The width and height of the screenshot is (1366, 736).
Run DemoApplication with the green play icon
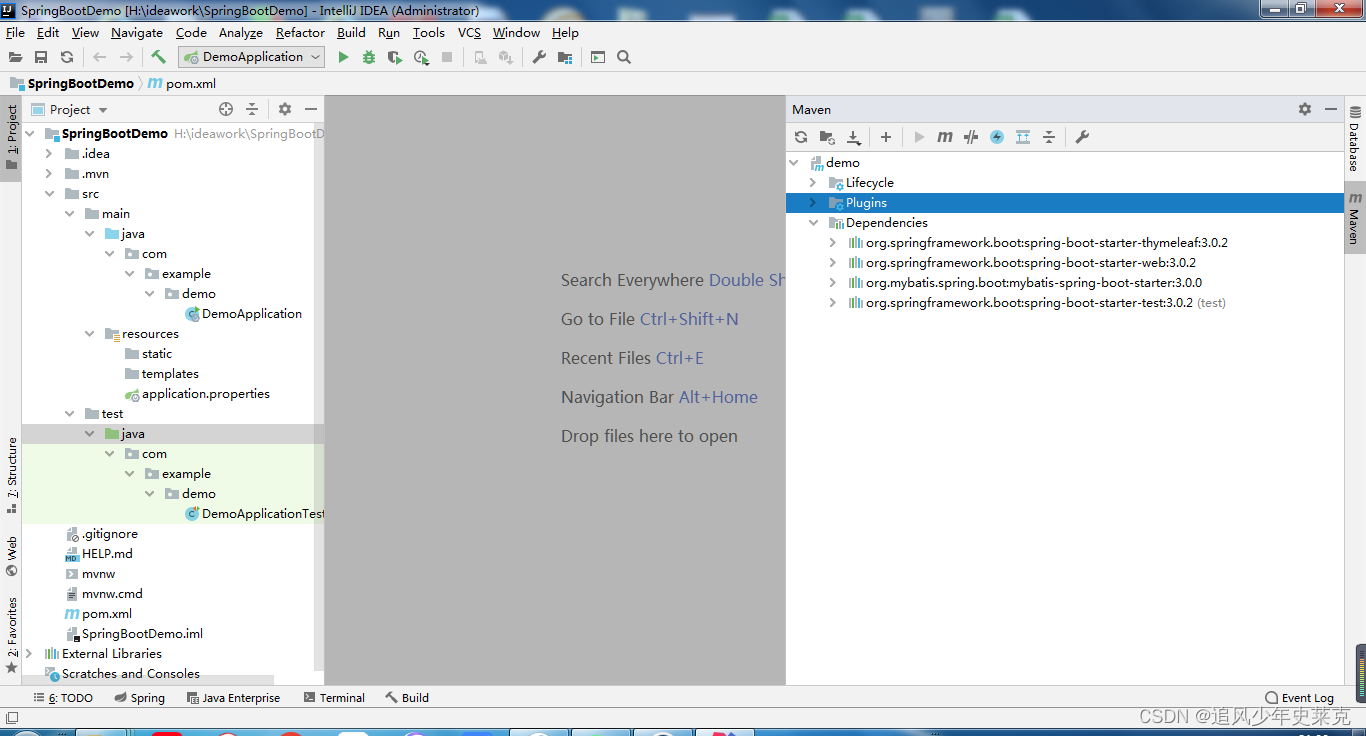click(343, 57)
